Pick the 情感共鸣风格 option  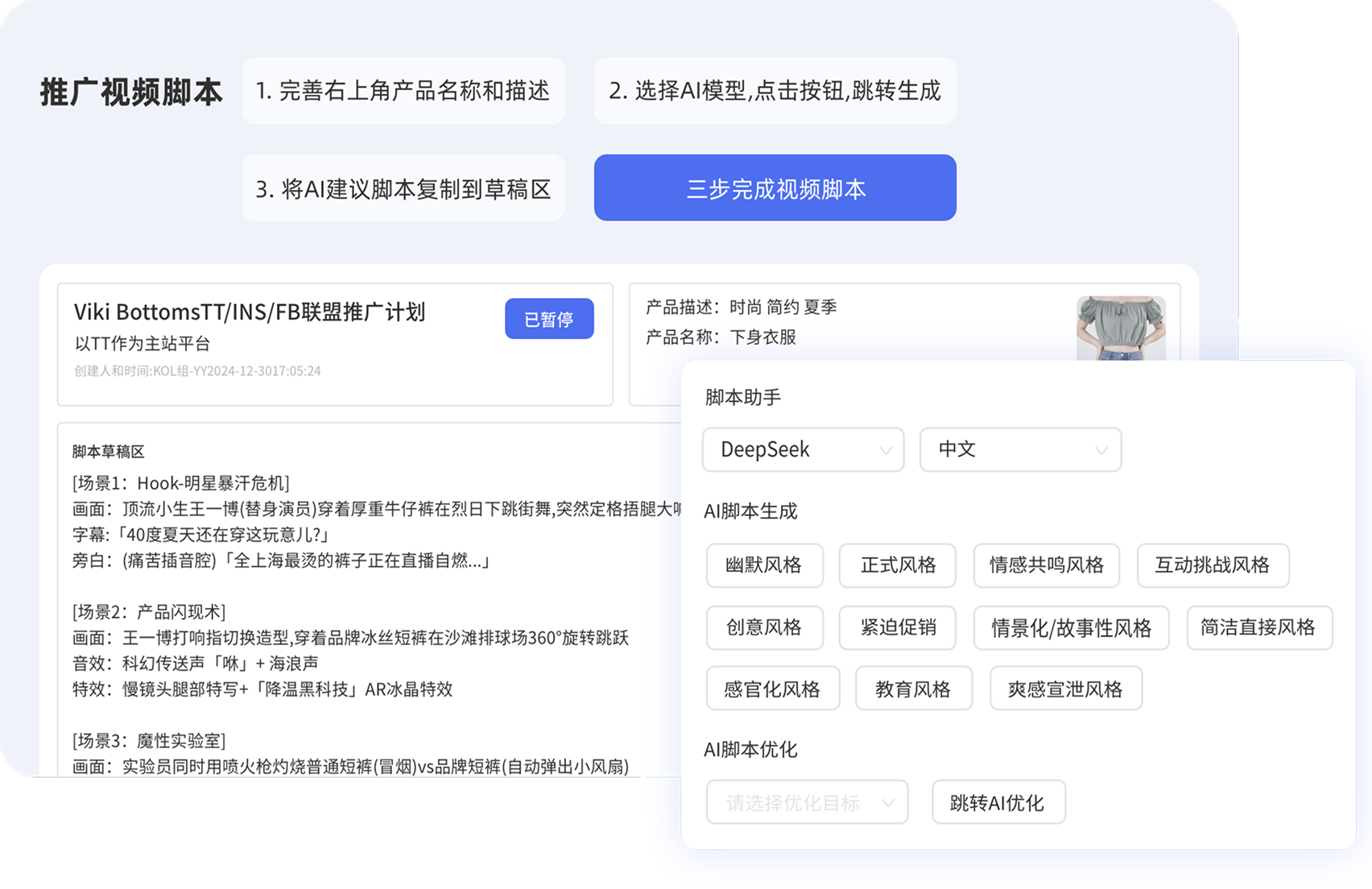[x=1046, y=565]
